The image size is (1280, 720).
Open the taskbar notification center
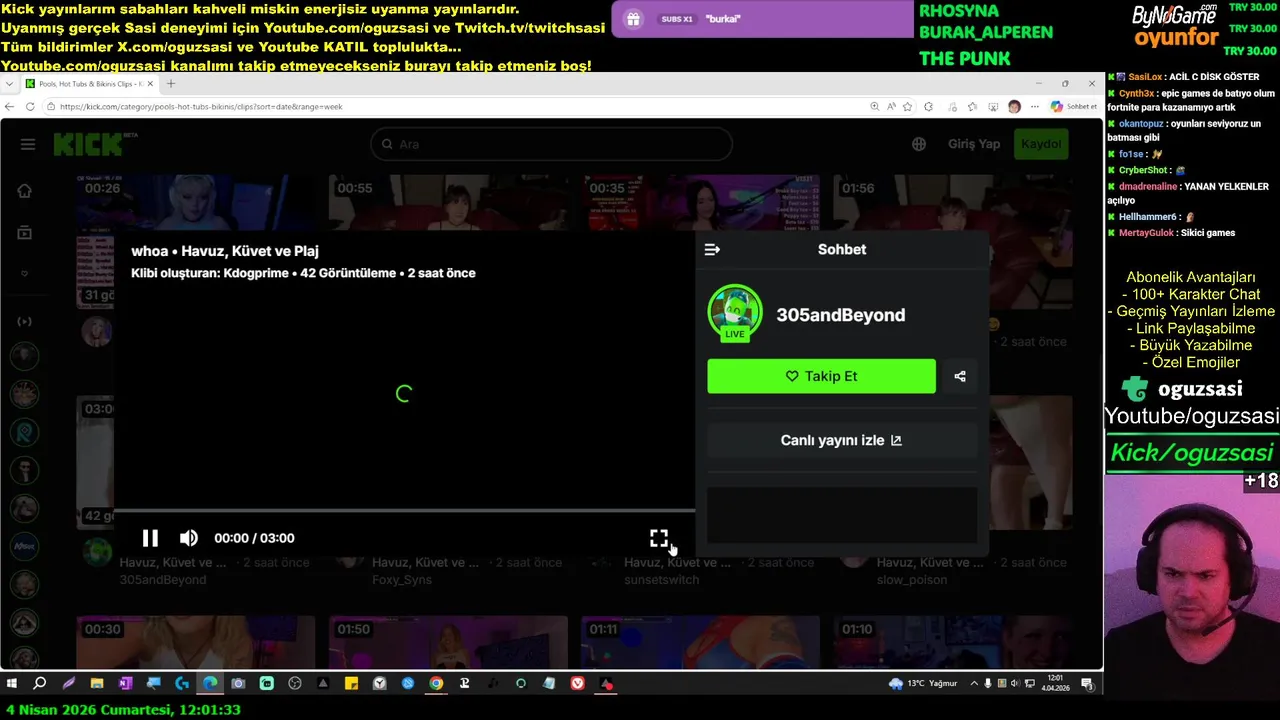coord(1087,684)
